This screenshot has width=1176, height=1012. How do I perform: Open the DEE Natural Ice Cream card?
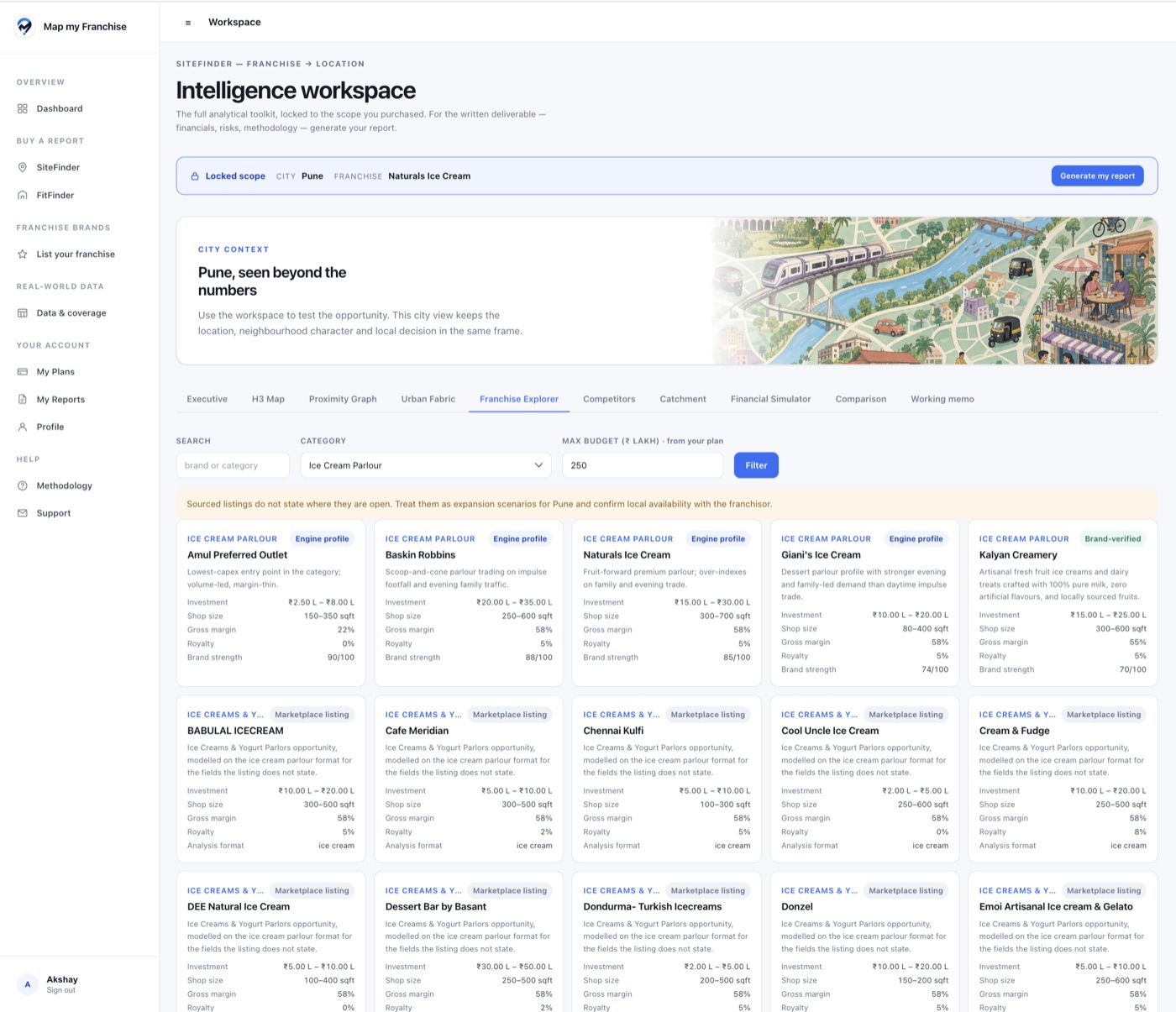(x=270, y=942)
